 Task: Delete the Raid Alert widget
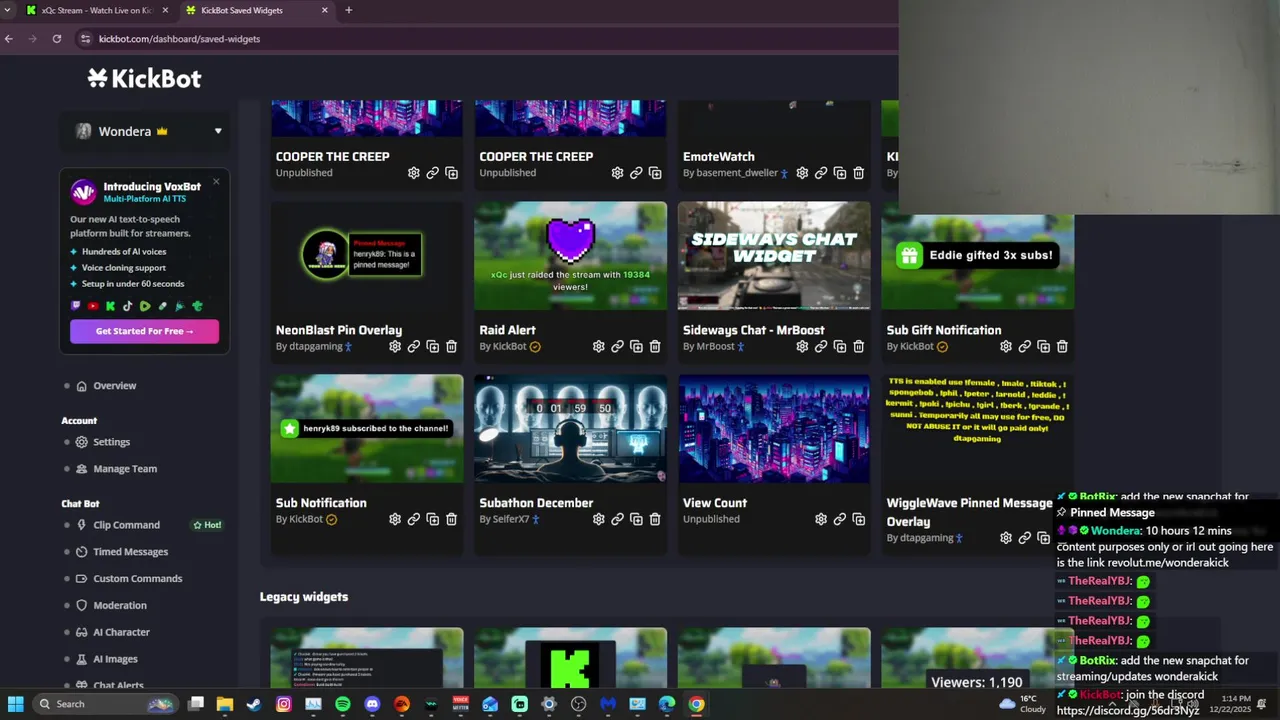tap(655, 346)
